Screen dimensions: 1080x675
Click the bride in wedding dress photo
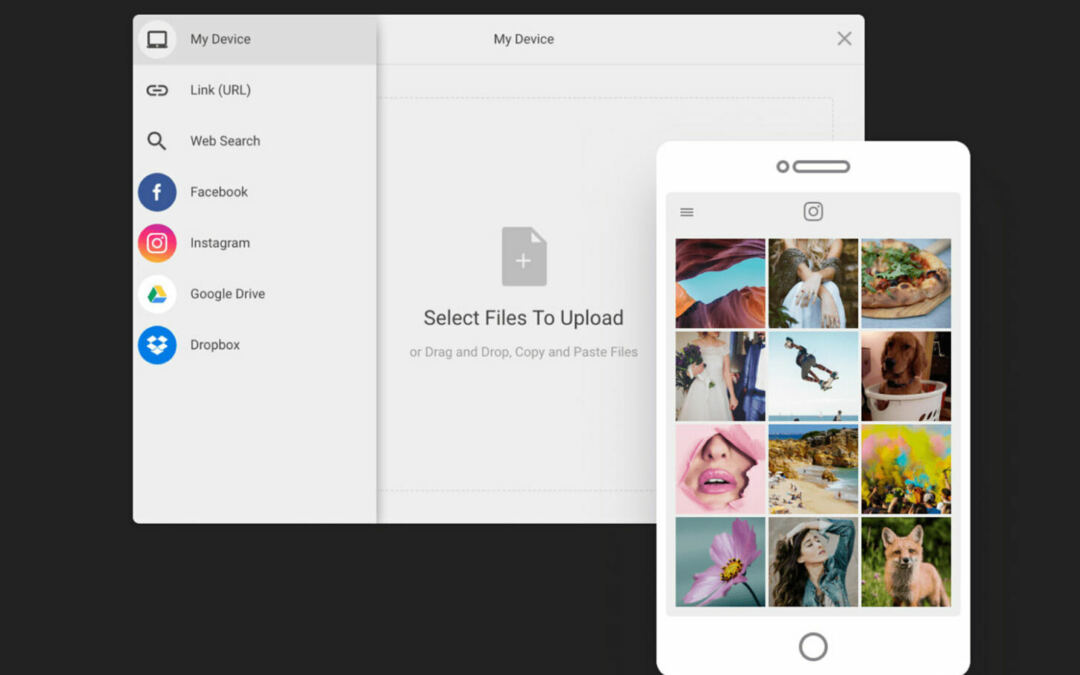(x=720, y=376)
